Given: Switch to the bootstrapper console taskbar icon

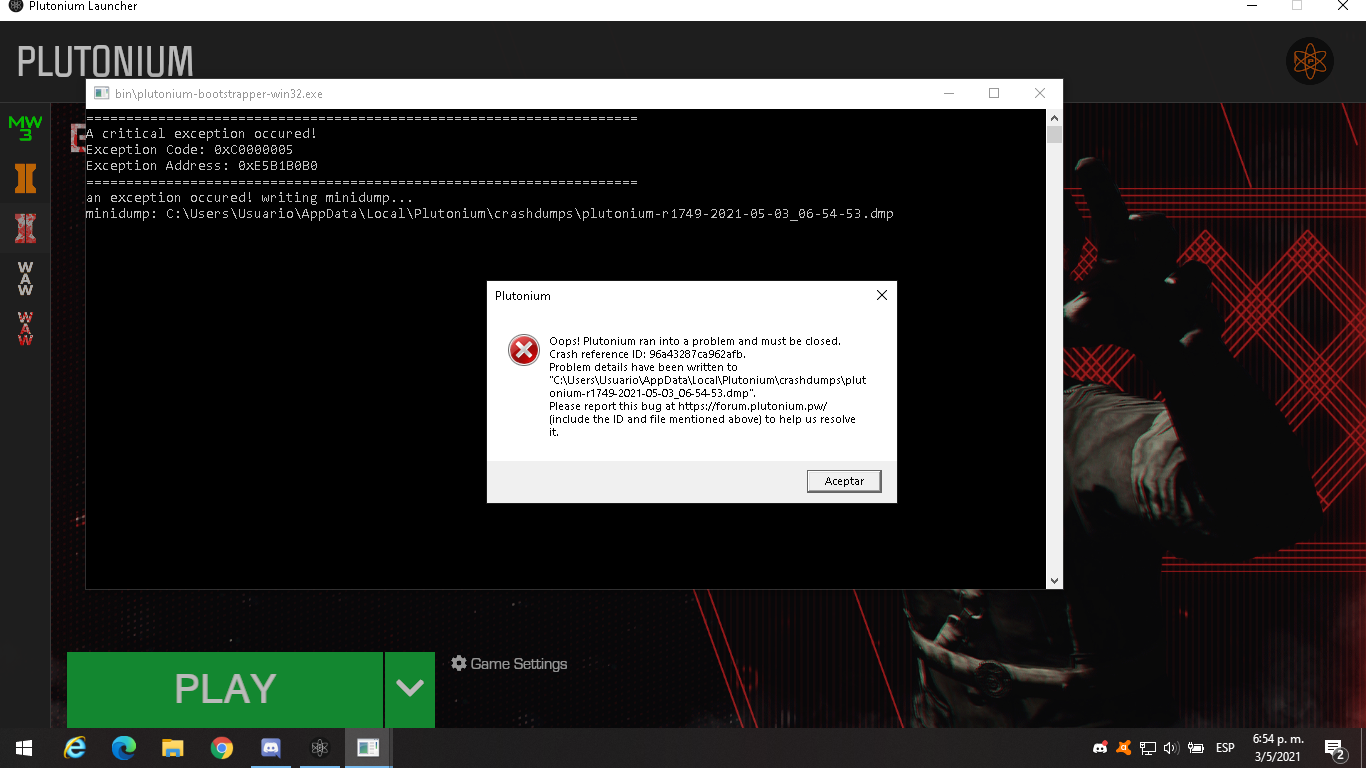Looking at the screenshot, I should (368, 748).
